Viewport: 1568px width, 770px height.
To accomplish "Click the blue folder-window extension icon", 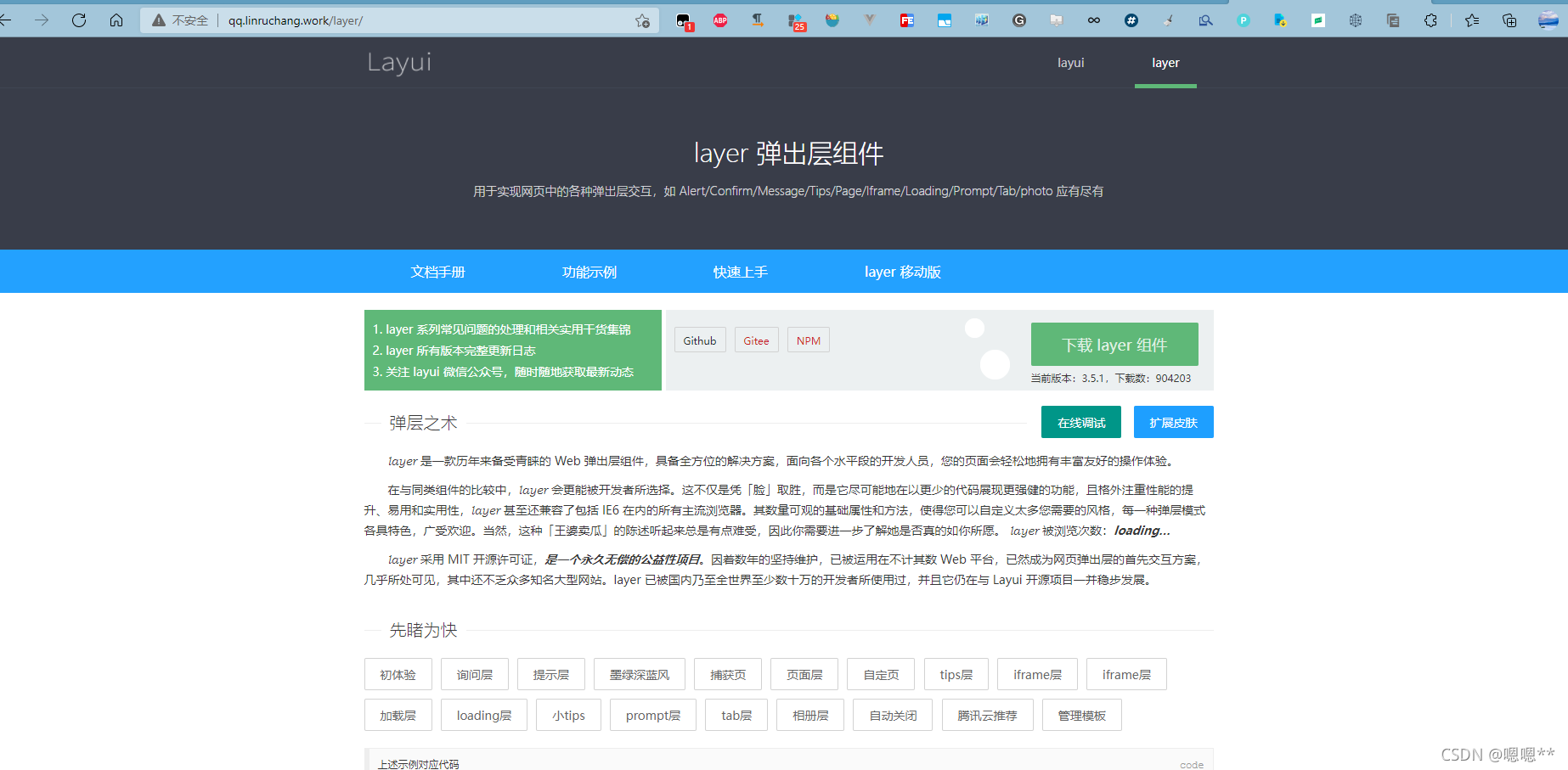I will (x=945, y=20).
